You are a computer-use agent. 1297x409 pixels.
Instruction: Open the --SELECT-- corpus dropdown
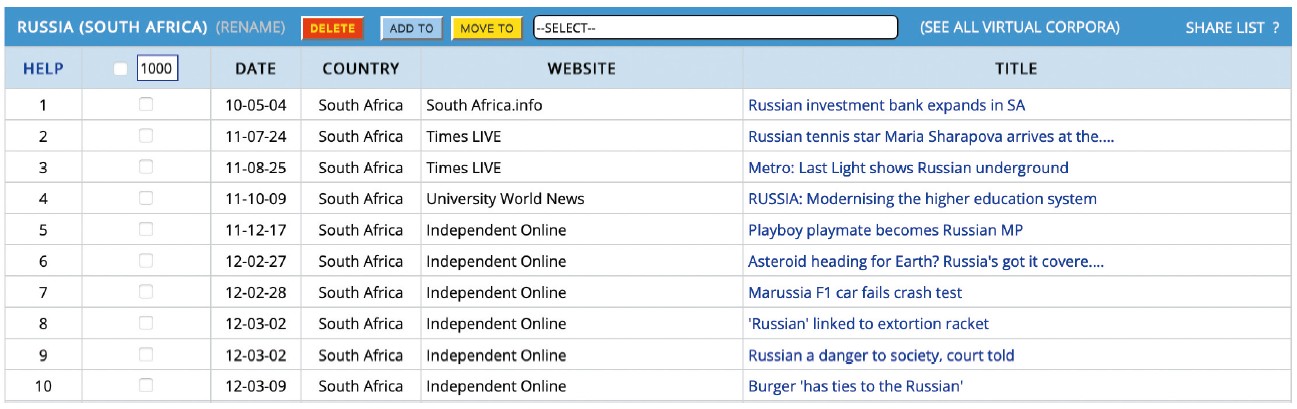tap(715, 28)
